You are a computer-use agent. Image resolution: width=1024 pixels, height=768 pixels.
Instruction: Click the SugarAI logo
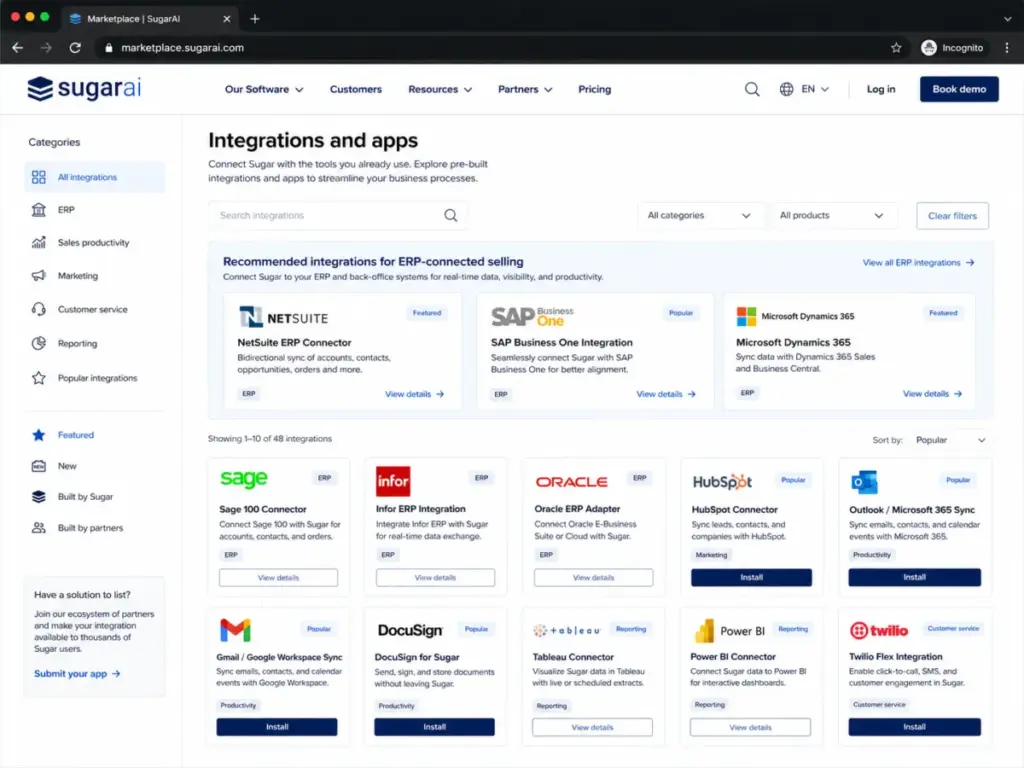coord(84,89)
